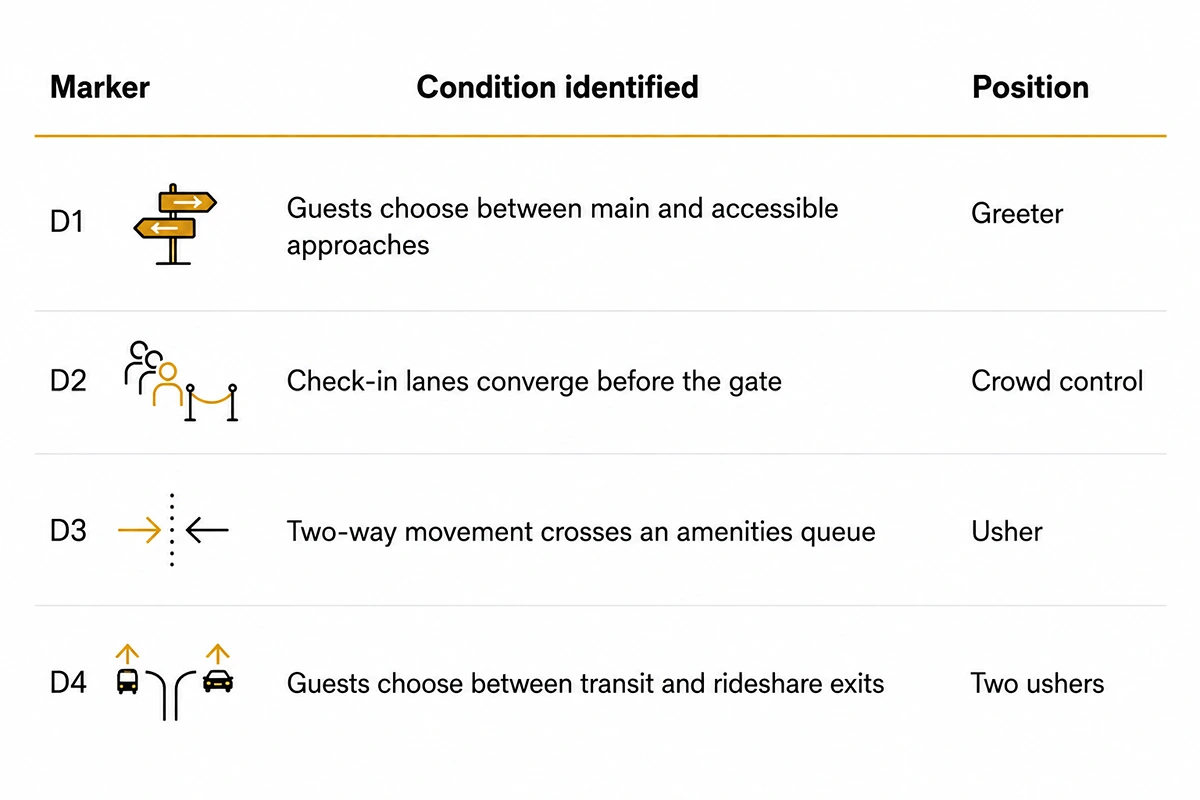The image size is (1200, 800).
Task: Select the Marker column header
Action: [100, 87]
